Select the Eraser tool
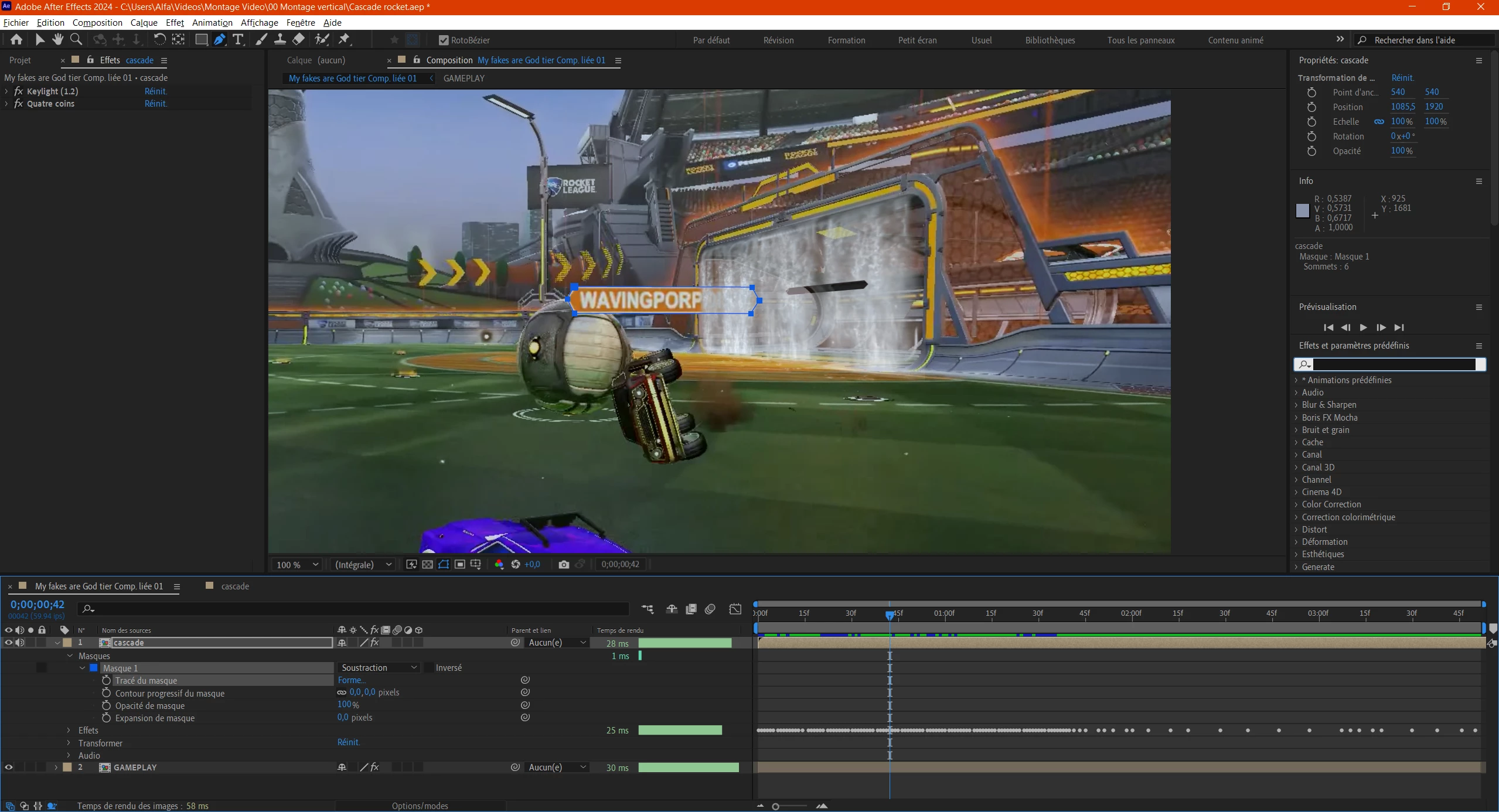1499x812 pixels. (299, 39)
